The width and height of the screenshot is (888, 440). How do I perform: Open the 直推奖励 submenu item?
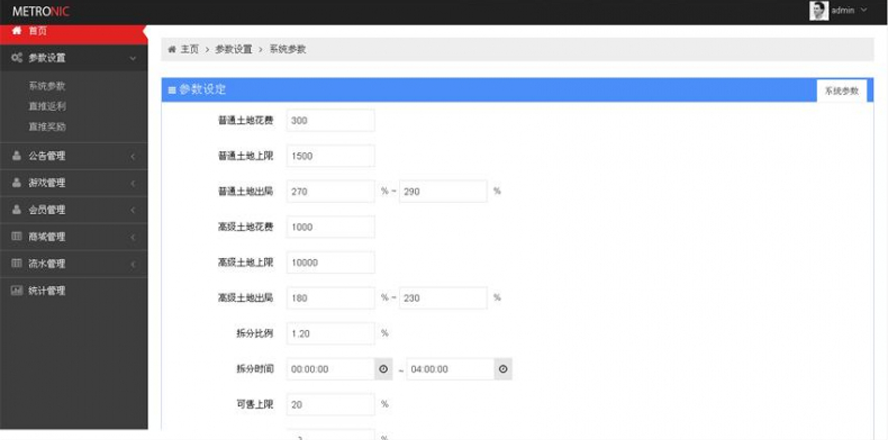pyautogui.click(x=47, y=127)
